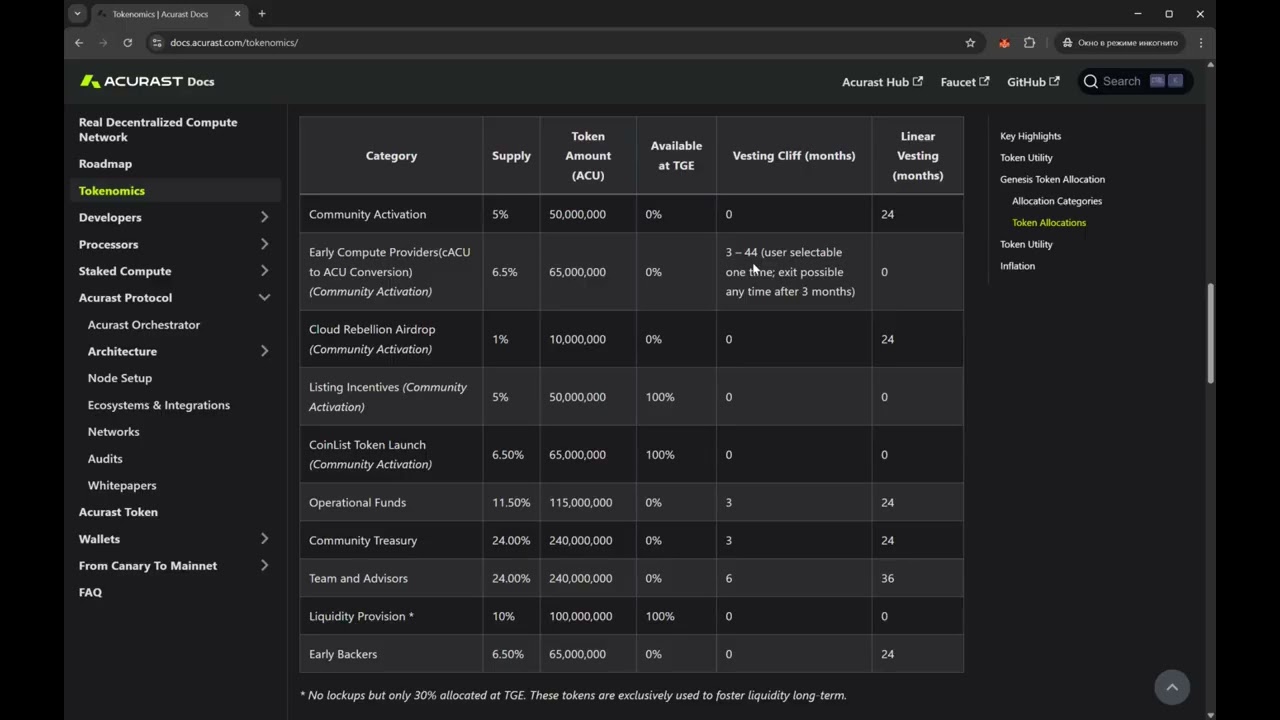The image size is (1280, 720).
Task: Click the address bar URL
Action: [234, 43]
